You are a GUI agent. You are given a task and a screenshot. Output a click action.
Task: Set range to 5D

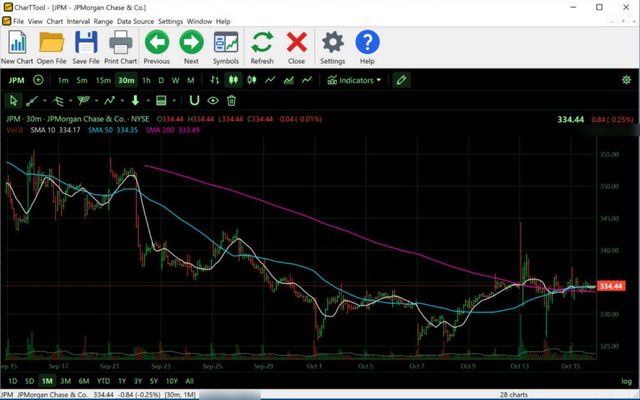pos(29,381)
